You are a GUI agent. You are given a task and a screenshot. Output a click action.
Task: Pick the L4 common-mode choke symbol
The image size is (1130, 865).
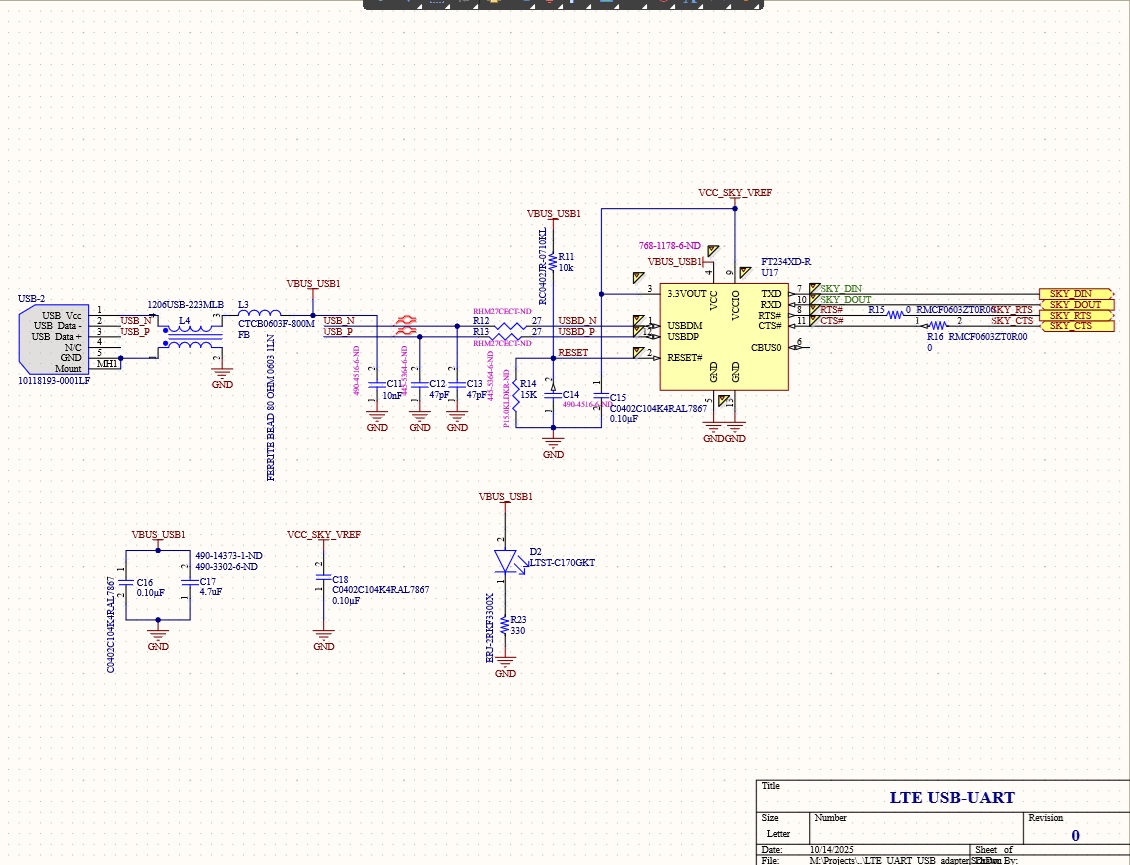click(x=185, y=335)
